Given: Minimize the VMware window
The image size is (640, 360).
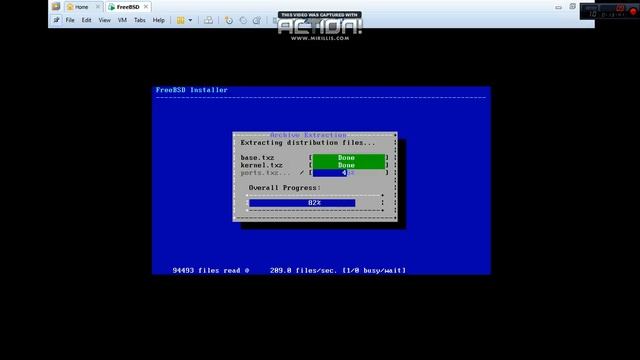Looking at the screenshot, I should click(558, 7).
